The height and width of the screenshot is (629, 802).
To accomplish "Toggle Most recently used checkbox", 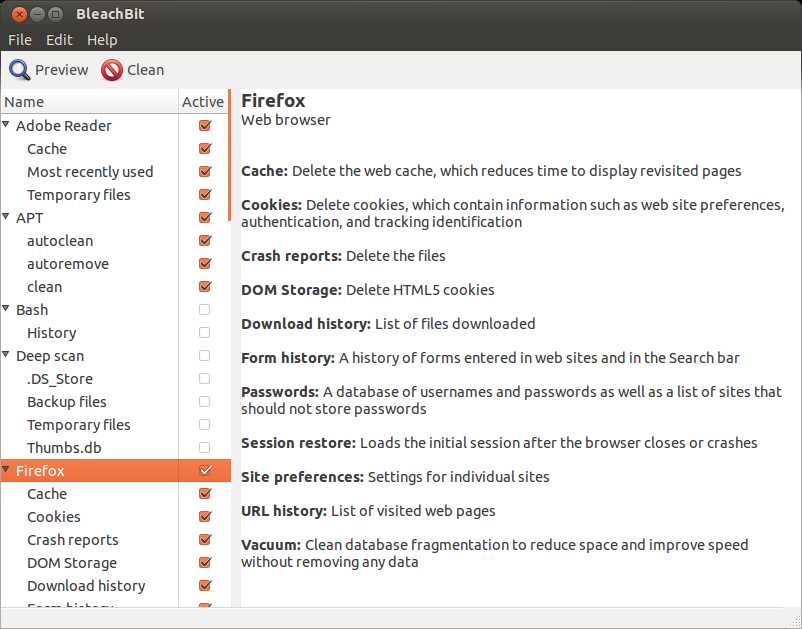I will (205, 171).
